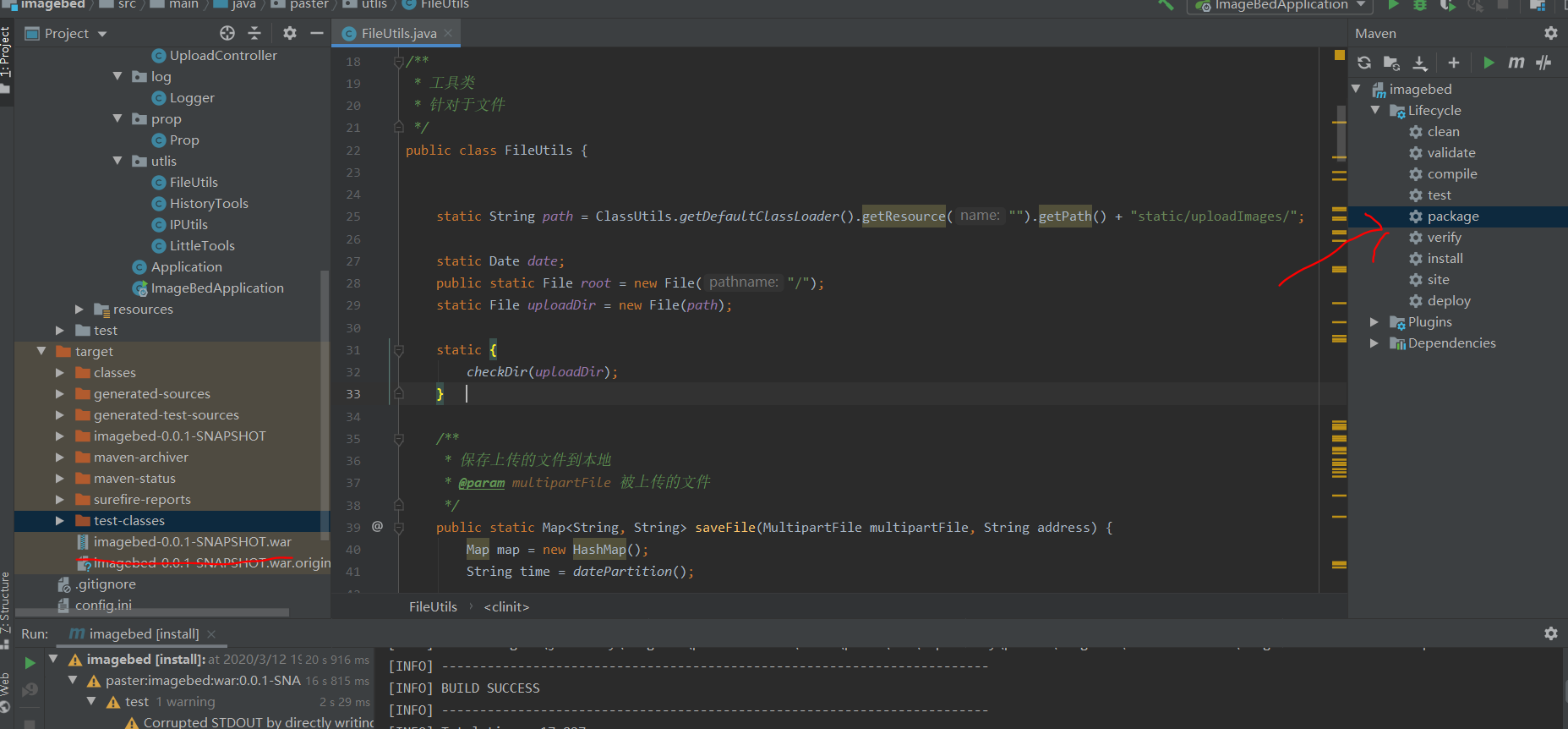Screen dimensions: 1568x729
Task: Open Structure side tool window tab
Action: click(6, 609)
